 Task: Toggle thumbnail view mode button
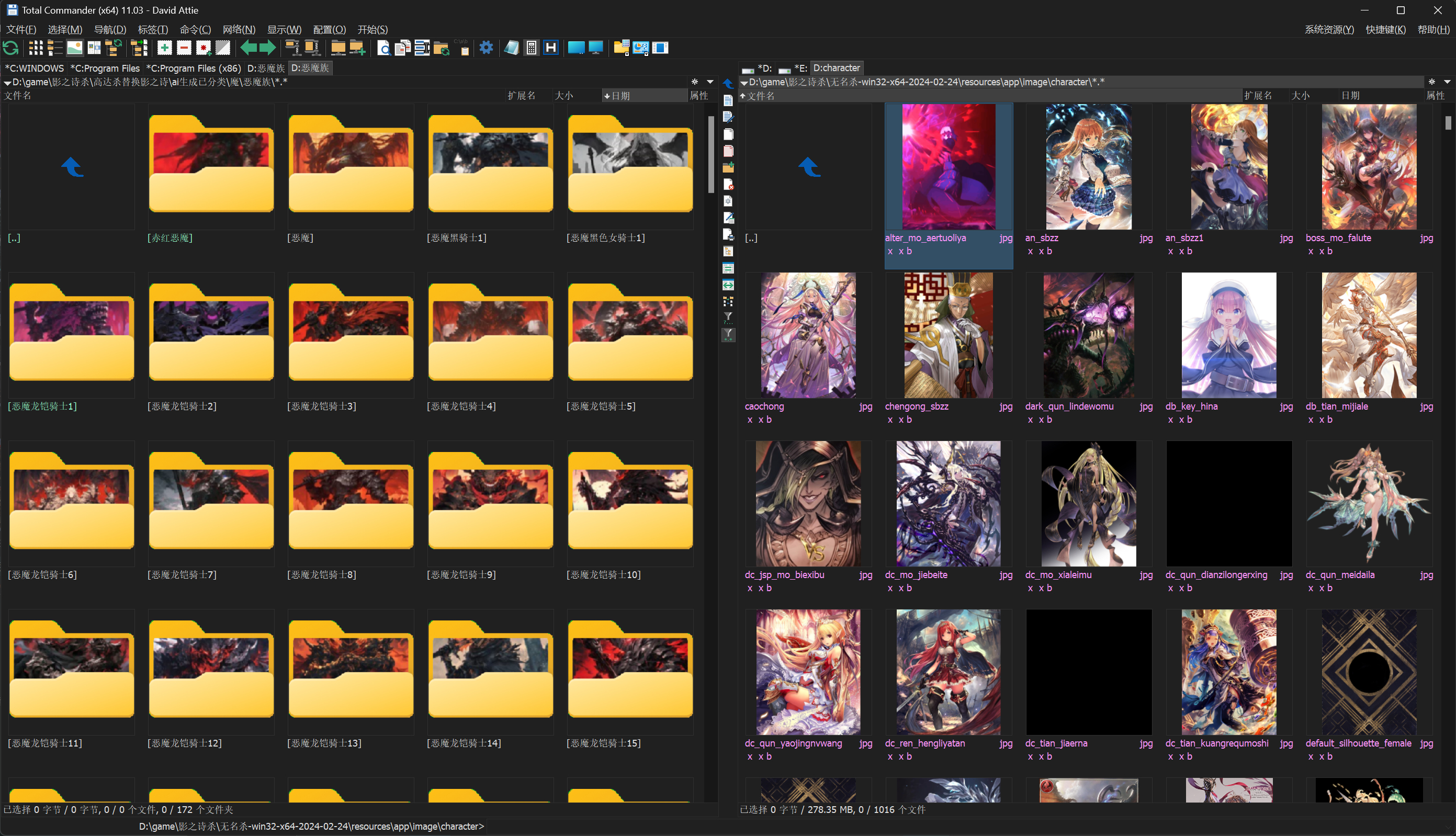click(75, 48)
